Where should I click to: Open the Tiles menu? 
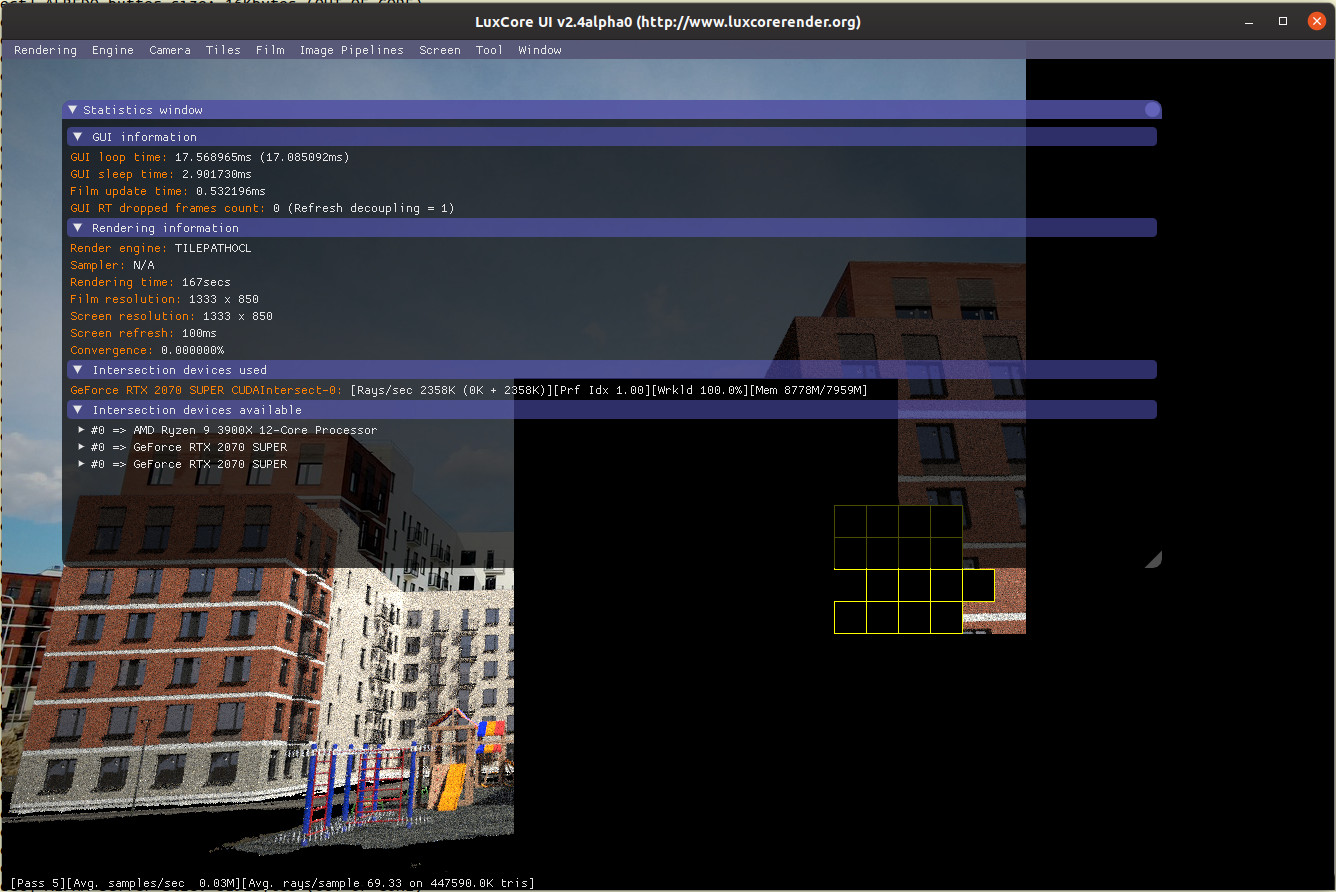coord(223,49)
